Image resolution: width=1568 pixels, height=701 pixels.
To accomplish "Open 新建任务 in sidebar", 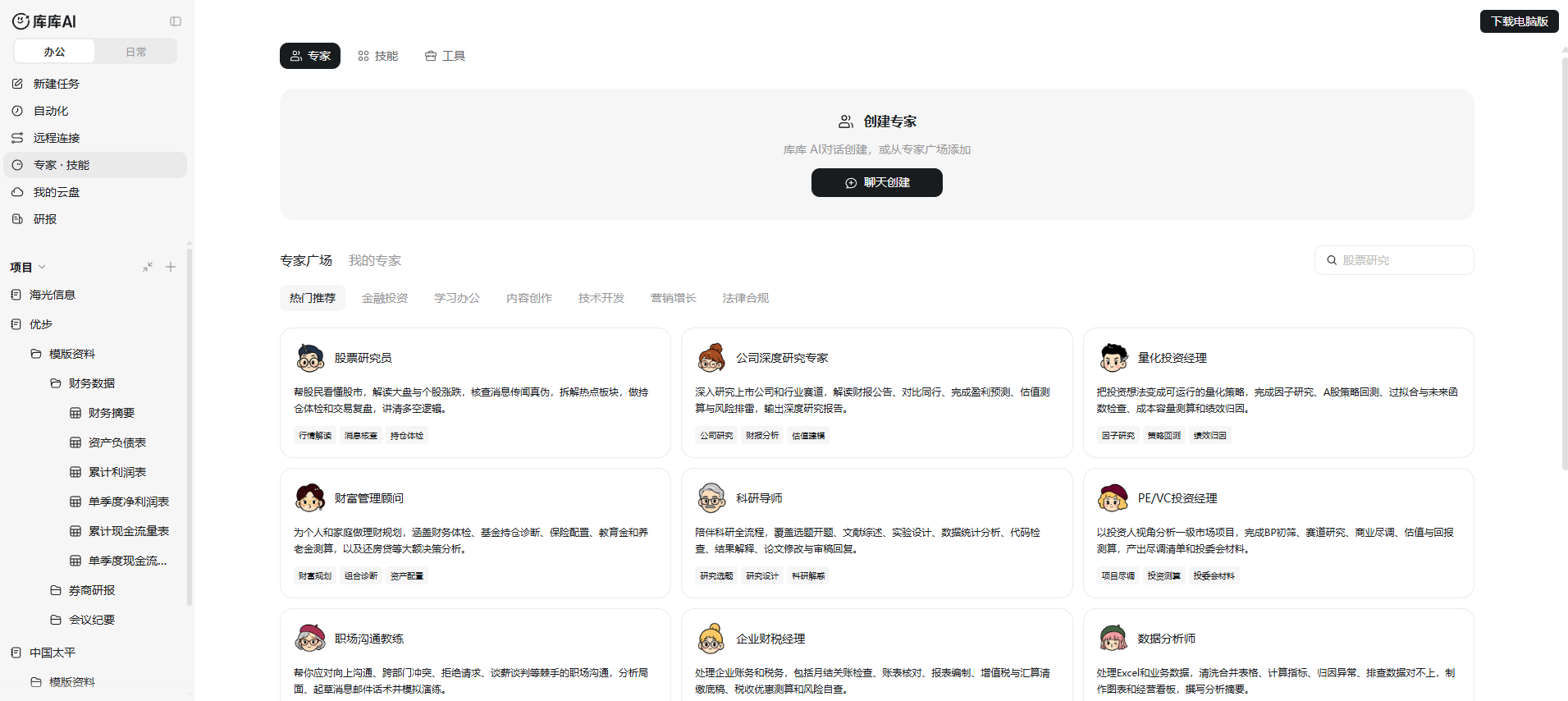I will tap(95, 84).
